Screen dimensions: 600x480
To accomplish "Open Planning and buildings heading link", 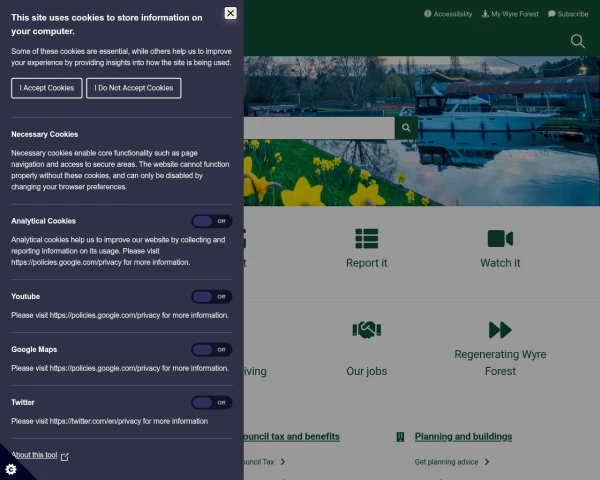I will coord(463,437).
